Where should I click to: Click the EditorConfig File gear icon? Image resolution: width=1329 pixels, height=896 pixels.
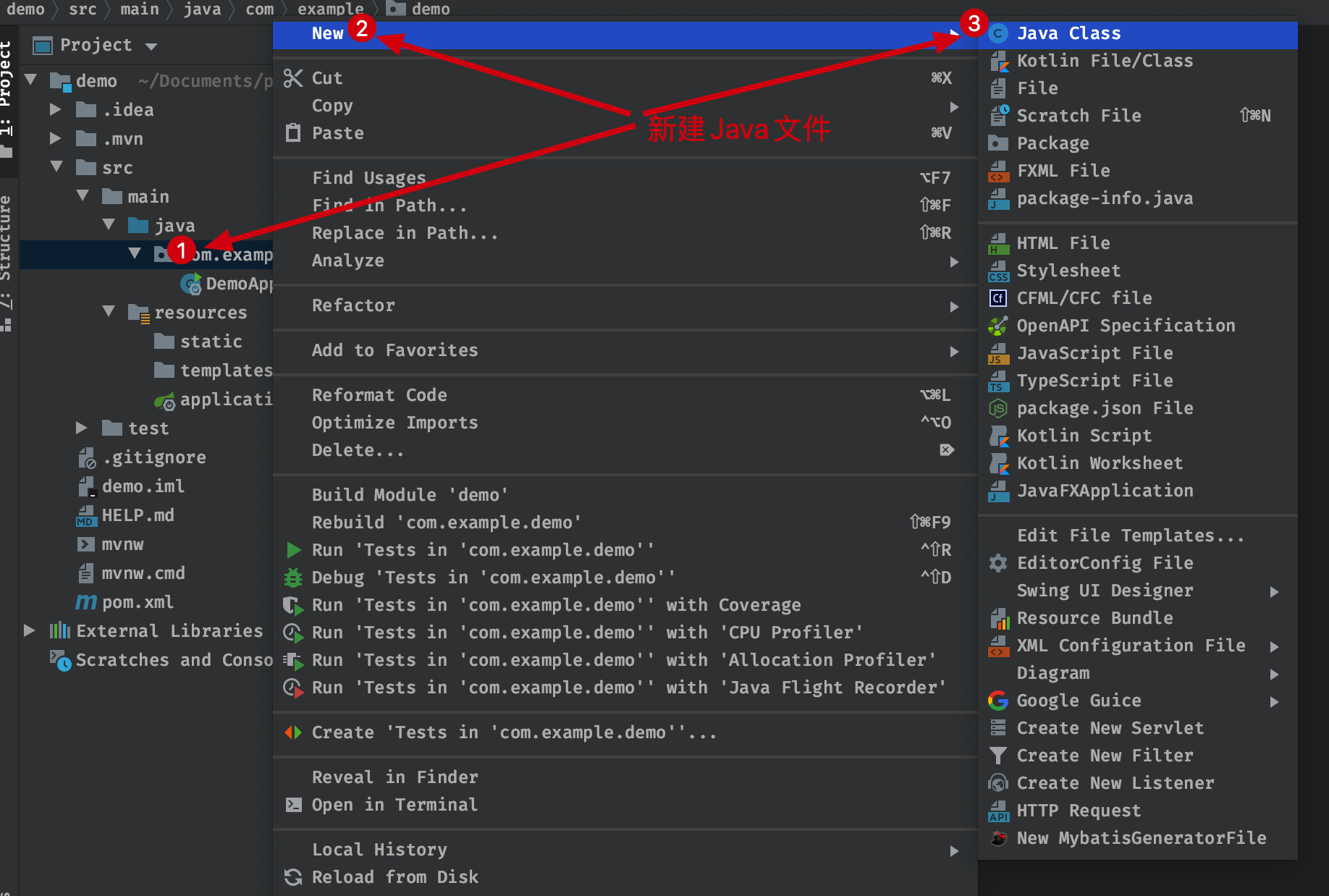pyautogui.click(x=999, y=563)
